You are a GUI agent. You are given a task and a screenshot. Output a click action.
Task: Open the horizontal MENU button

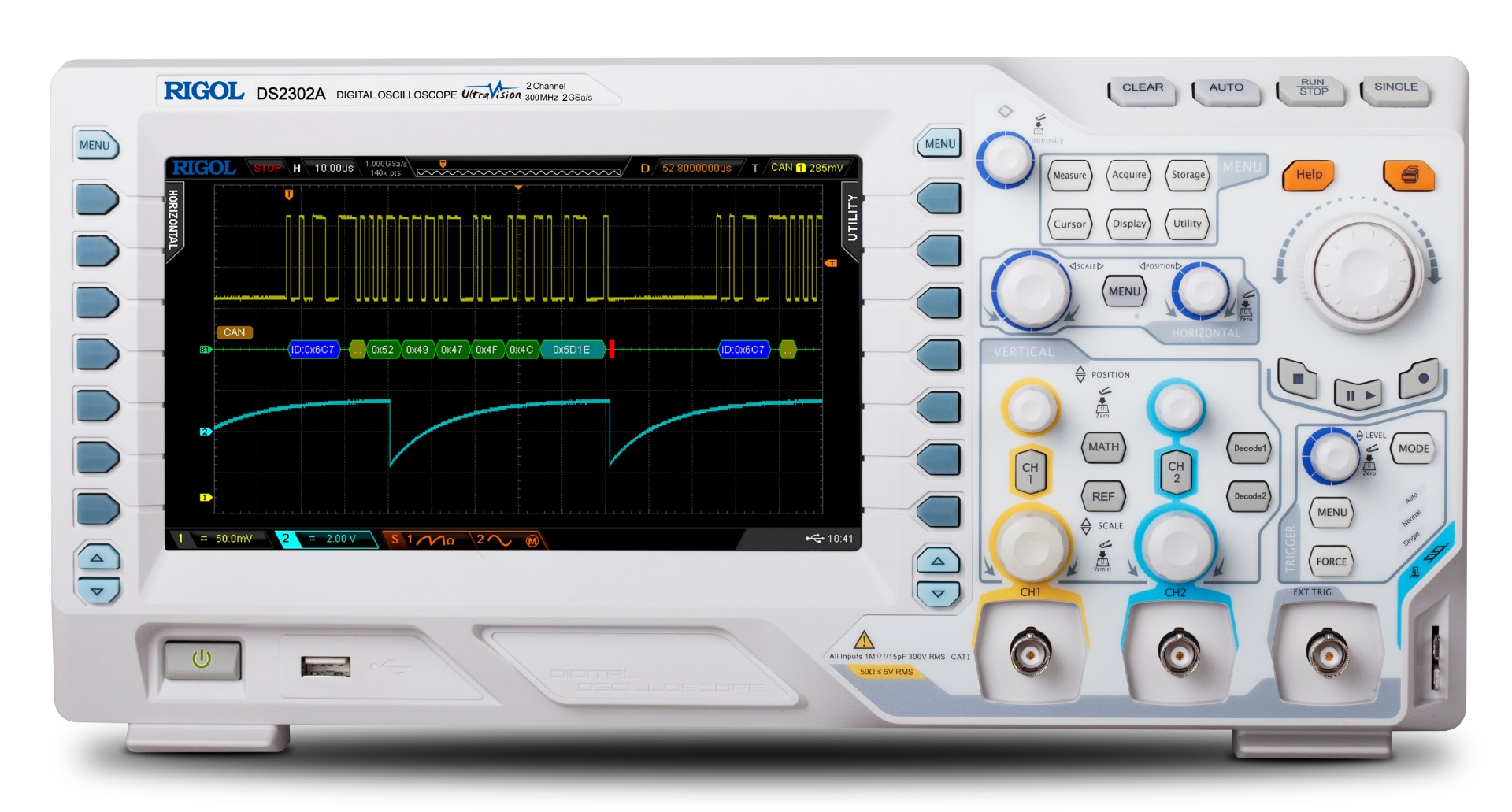click(1124, 291)
